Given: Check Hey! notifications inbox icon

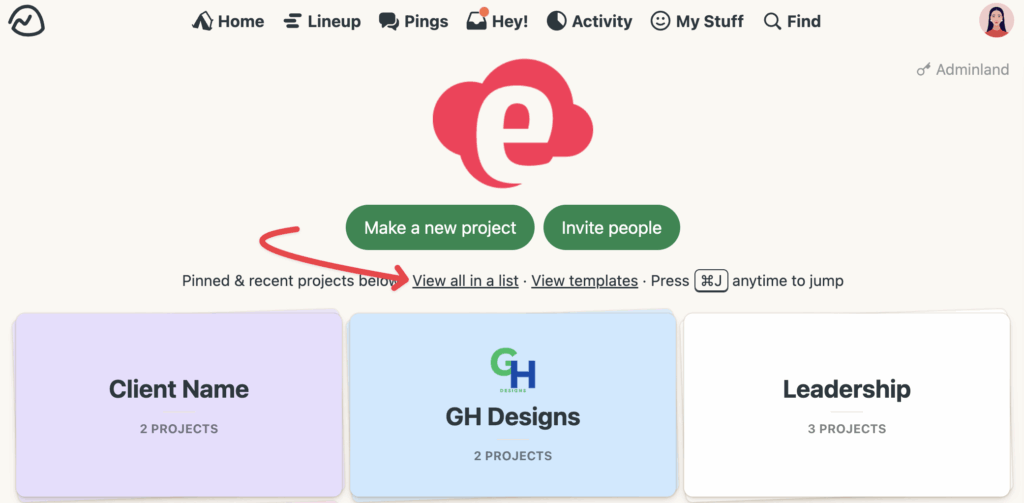Looking at the screenshot, I should [477, 21].
